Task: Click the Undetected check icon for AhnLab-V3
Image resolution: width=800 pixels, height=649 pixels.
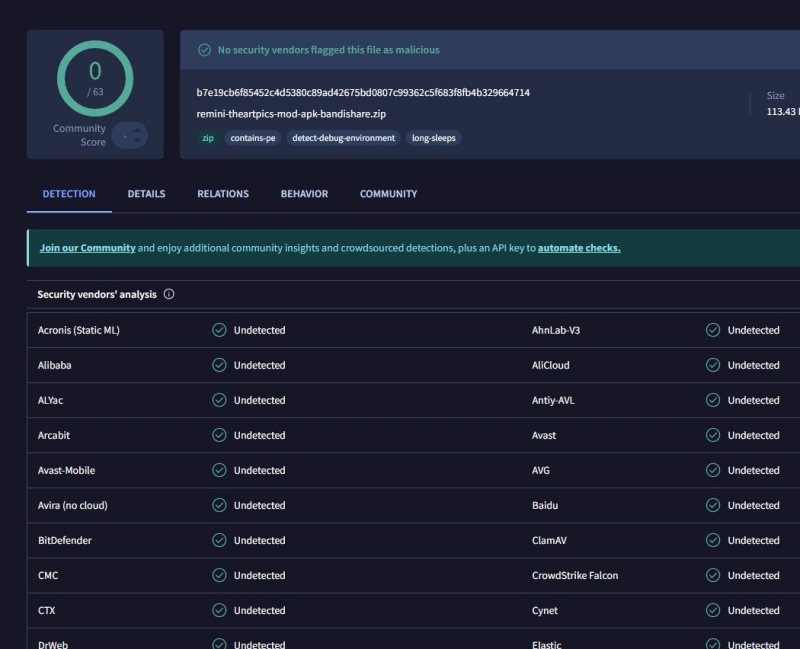Action: coord(713,330)
